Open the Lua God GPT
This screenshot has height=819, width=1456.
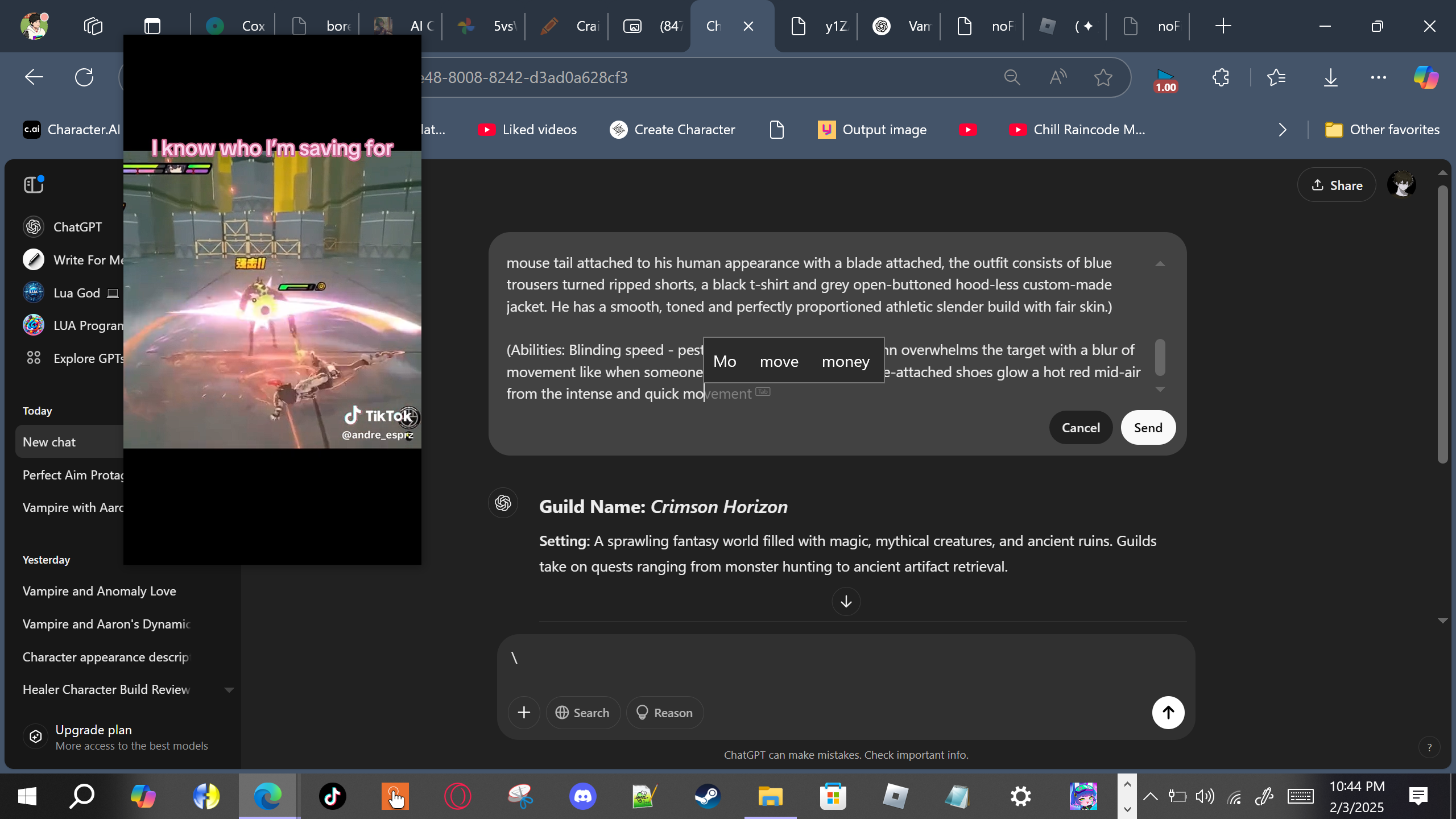coord(71,293)
